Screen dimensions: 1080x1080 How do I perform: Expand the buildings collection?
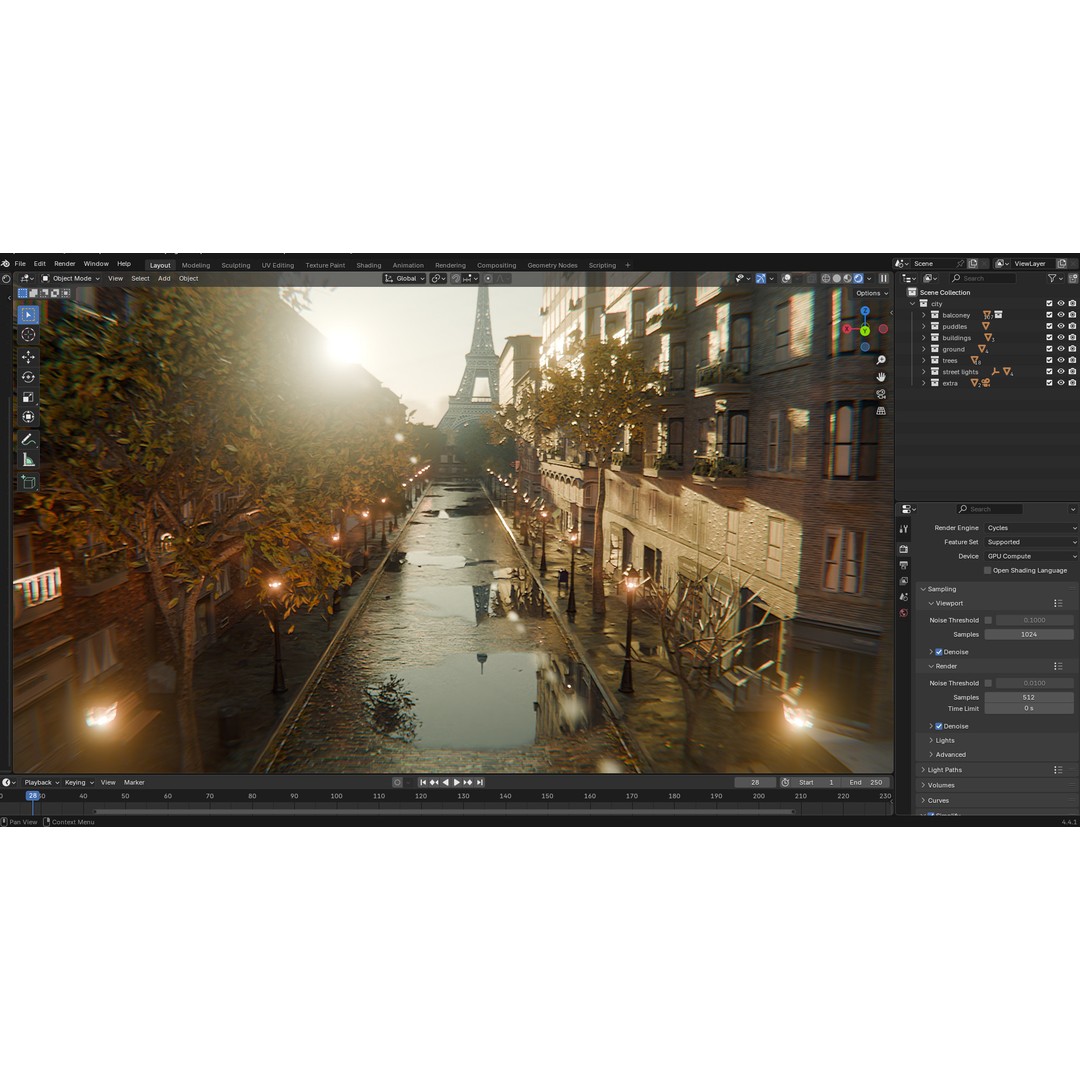(x=923, y=337)
